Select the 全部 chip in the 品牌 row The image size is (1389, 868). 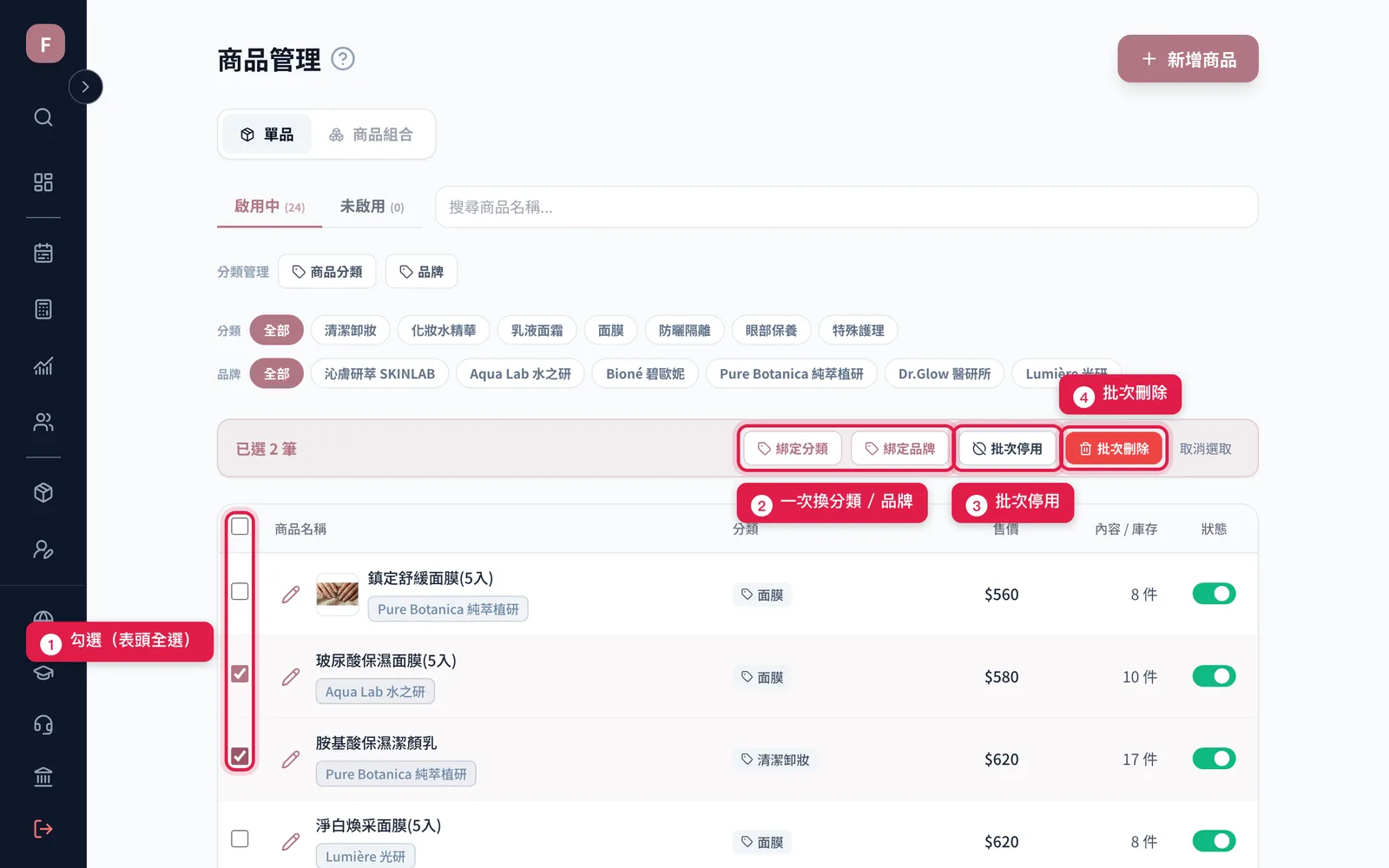277,374
